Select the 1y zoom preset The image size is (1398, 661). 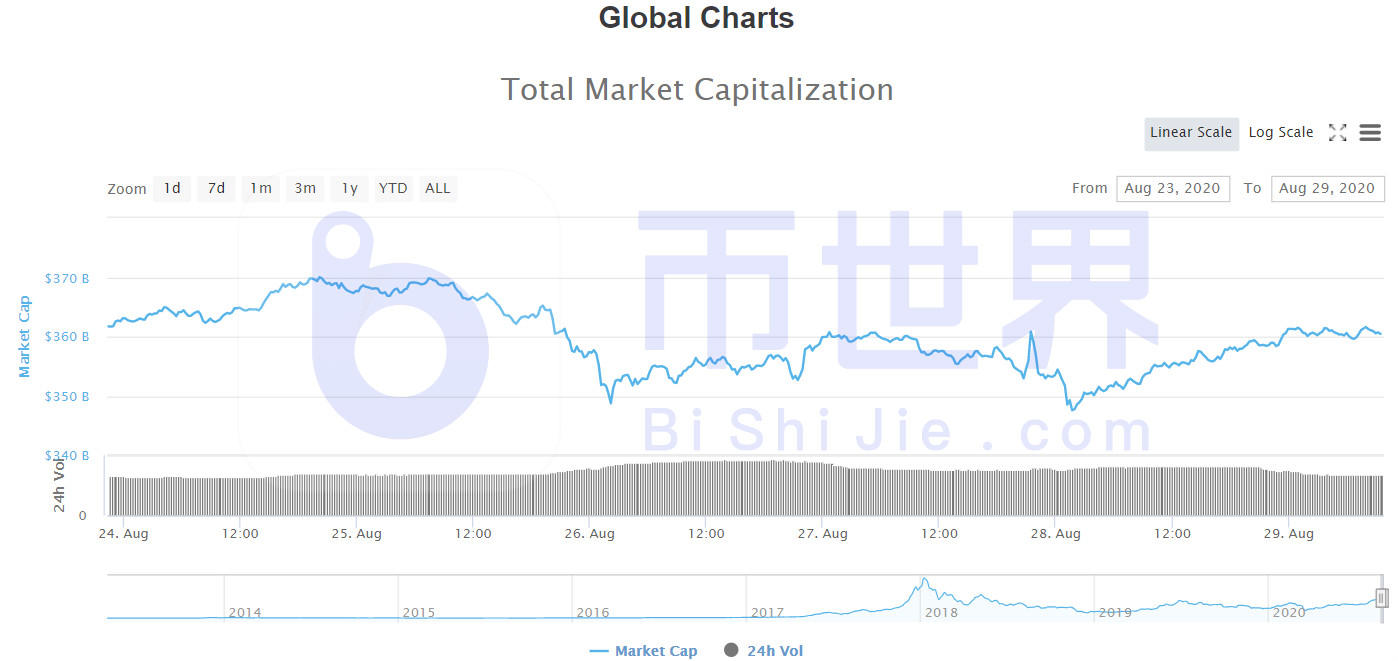pos(348,188)
